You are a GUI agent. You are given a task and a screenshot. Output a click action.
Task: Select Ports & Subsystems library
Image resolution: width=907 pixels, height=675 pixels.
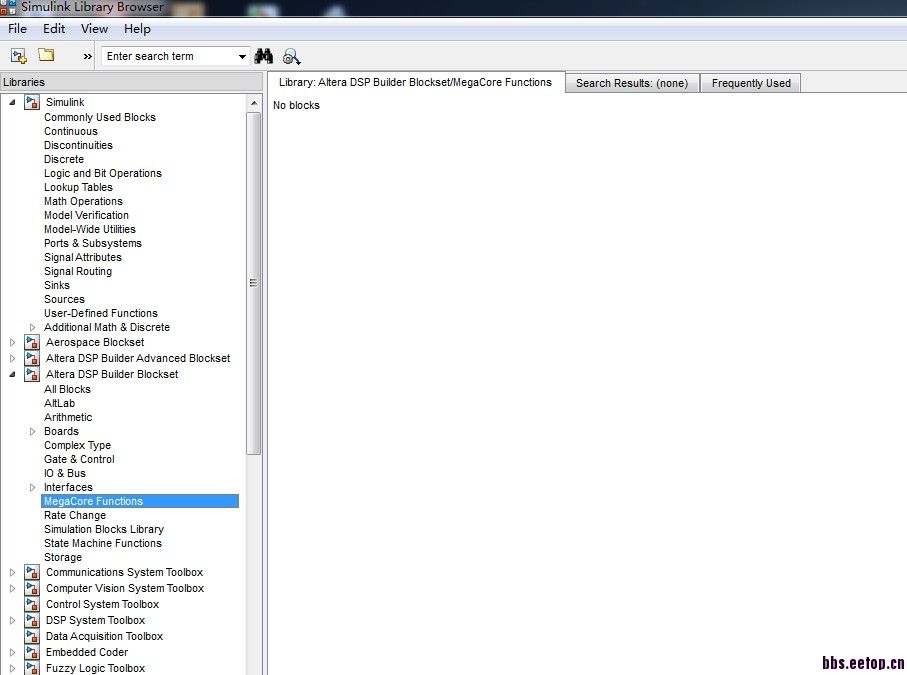pos(93,244)
